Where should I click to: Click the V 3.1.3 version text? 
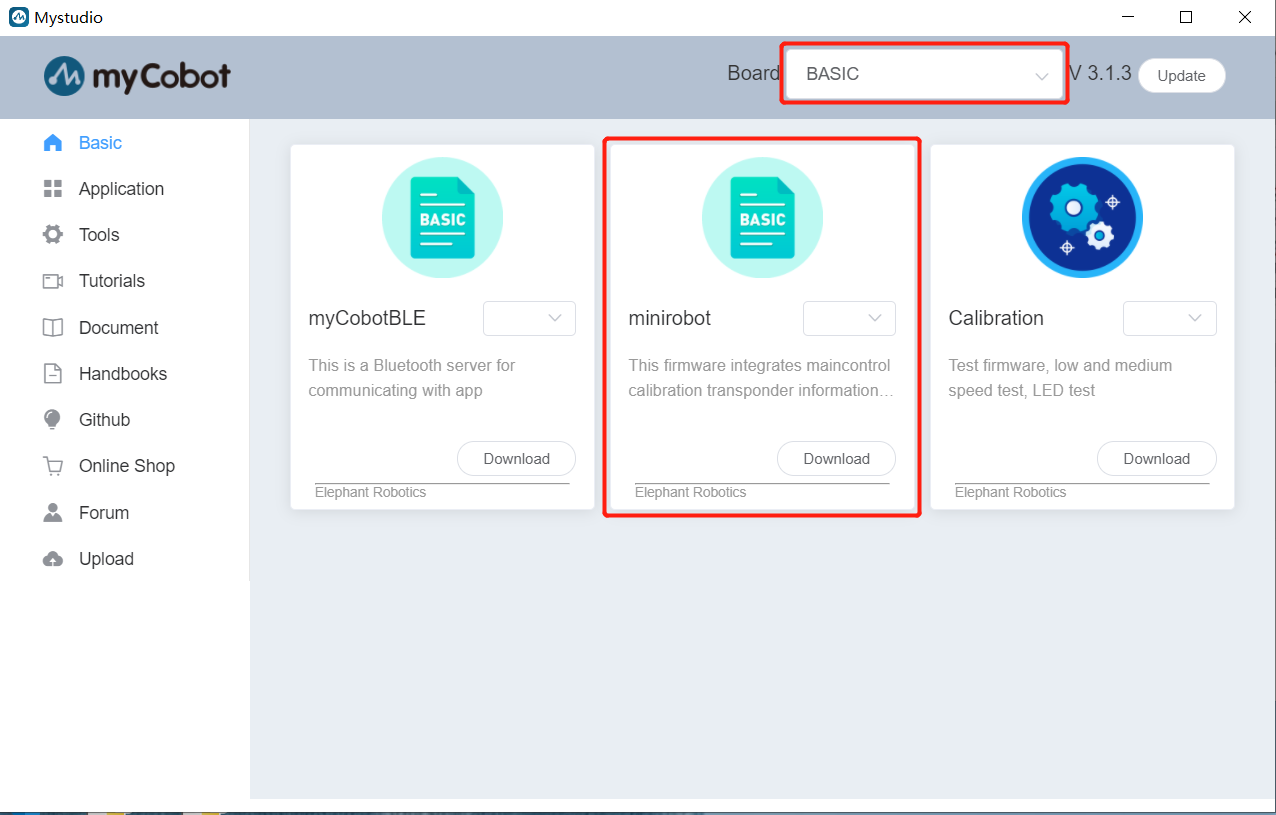click(1100, 73)
